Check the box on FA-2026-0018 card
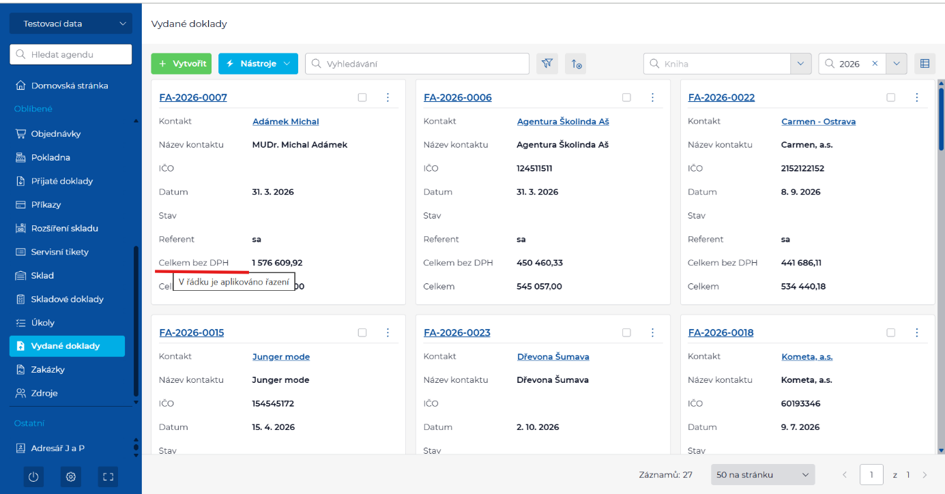Image resolution: width=945 pixels, height=494 pixels. click(891, 333)
